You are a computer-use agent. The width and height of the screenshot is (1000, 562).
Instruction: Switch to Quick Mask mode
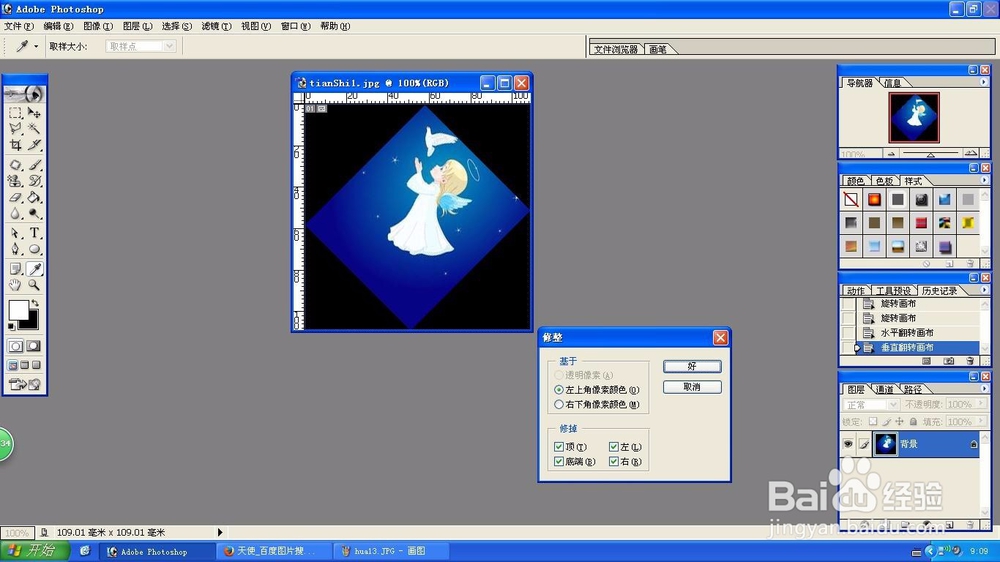34,346
